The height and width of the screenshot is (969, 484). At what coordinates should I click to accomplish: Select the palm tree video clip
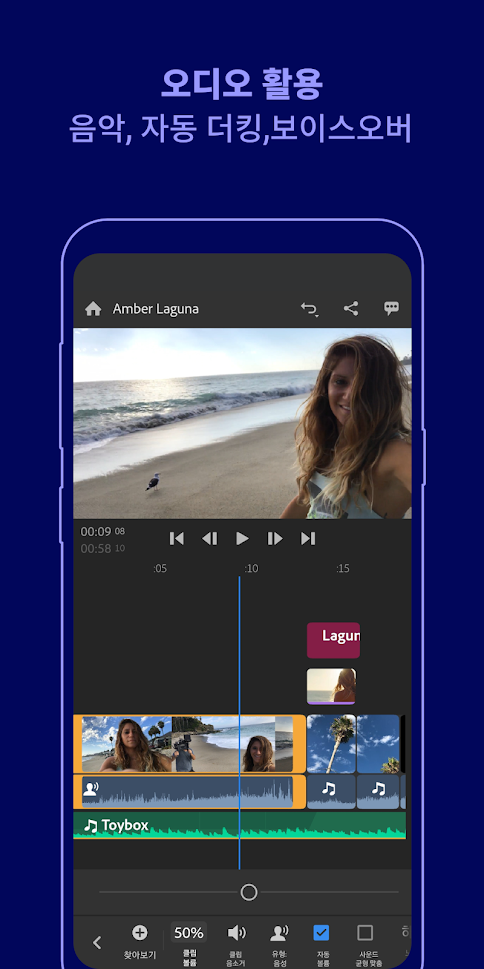pyautogui.click(x=331, y=744)
